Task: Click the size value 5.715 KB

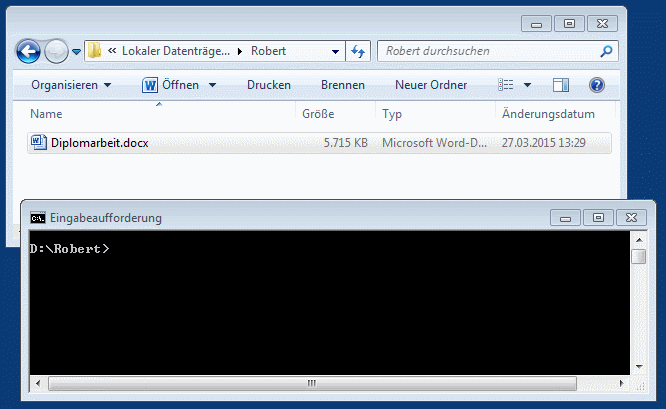Action: pos(345,143)
